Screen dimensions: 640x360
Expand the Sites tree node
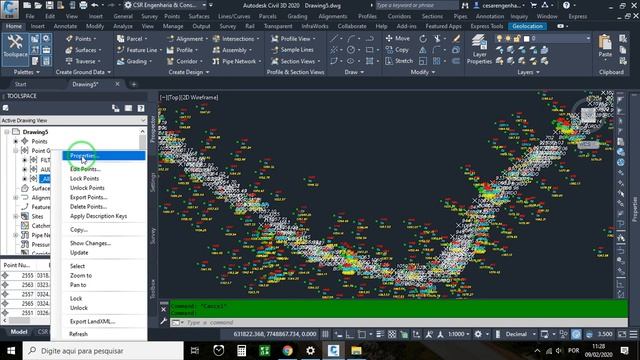tap(16, 216)
